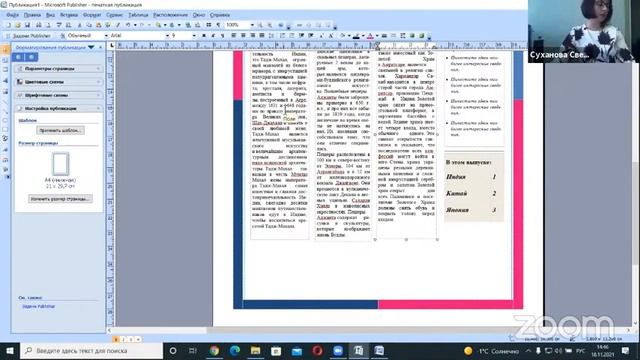This screenshot has height=360, width=640.
Task: Click the Zoom in magnifier icon
Action: tap(269, 25)
